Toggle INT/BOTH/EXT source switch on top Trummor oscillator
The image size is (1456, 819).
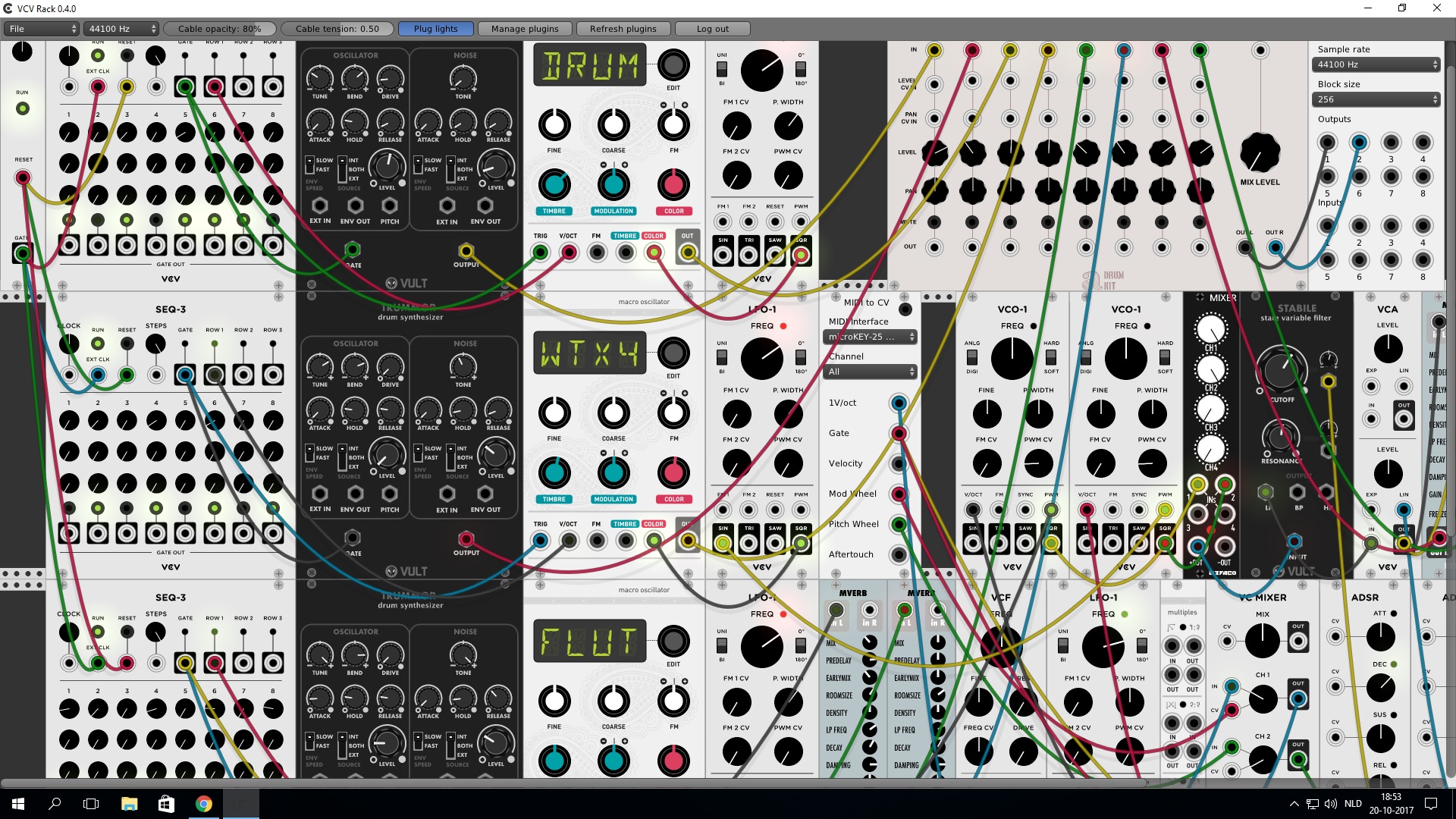342,169
